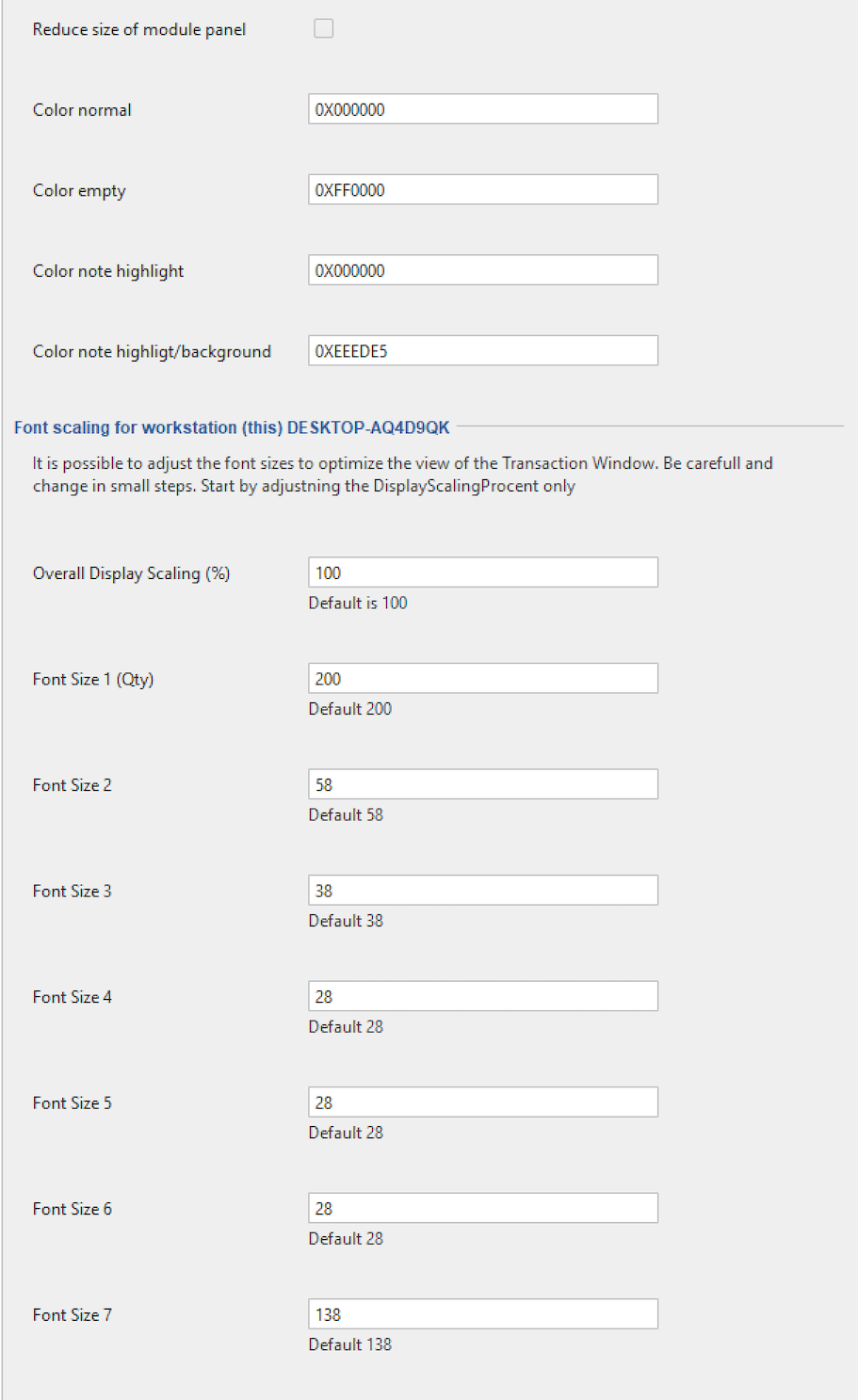This screenshot has width=858, height=1400.
Task: Click the Overall Display Scaling (%) field
Action: [x=483, y=572]
